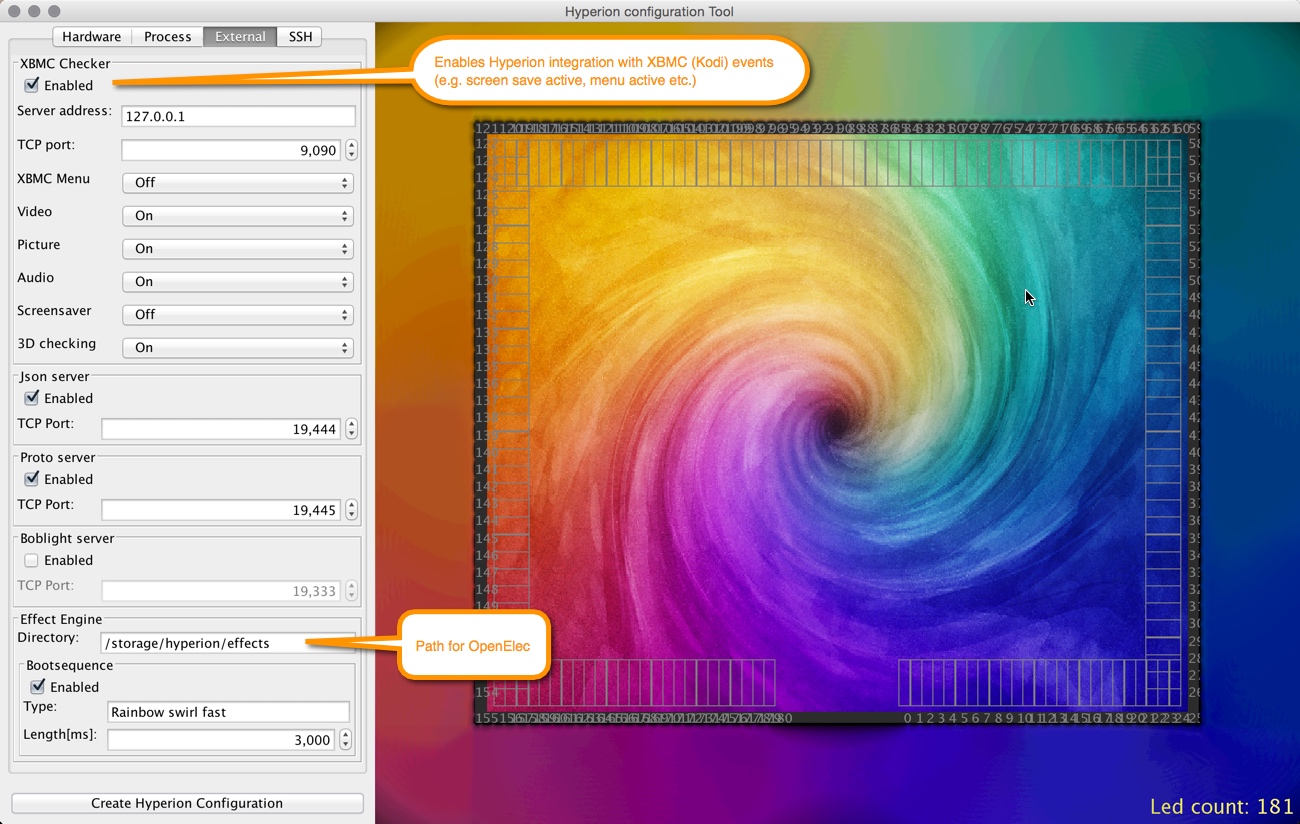Click the XBMC TCP port stepper arrows

351,150
